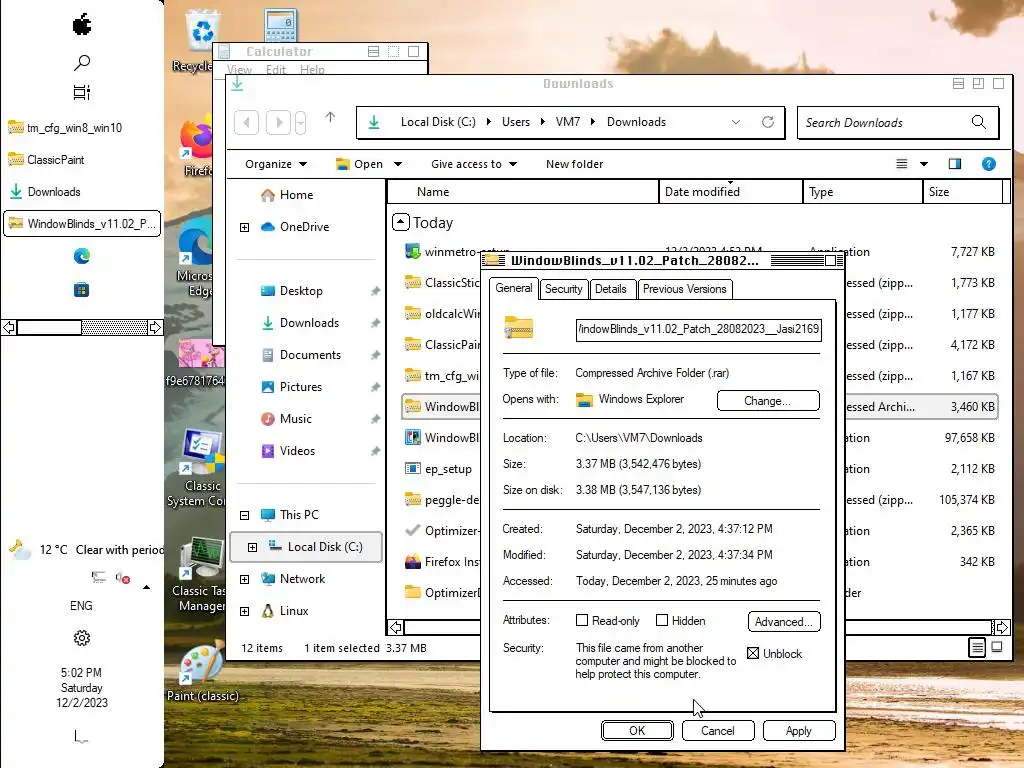Open Videos in navigation pane

coord(288,451)
